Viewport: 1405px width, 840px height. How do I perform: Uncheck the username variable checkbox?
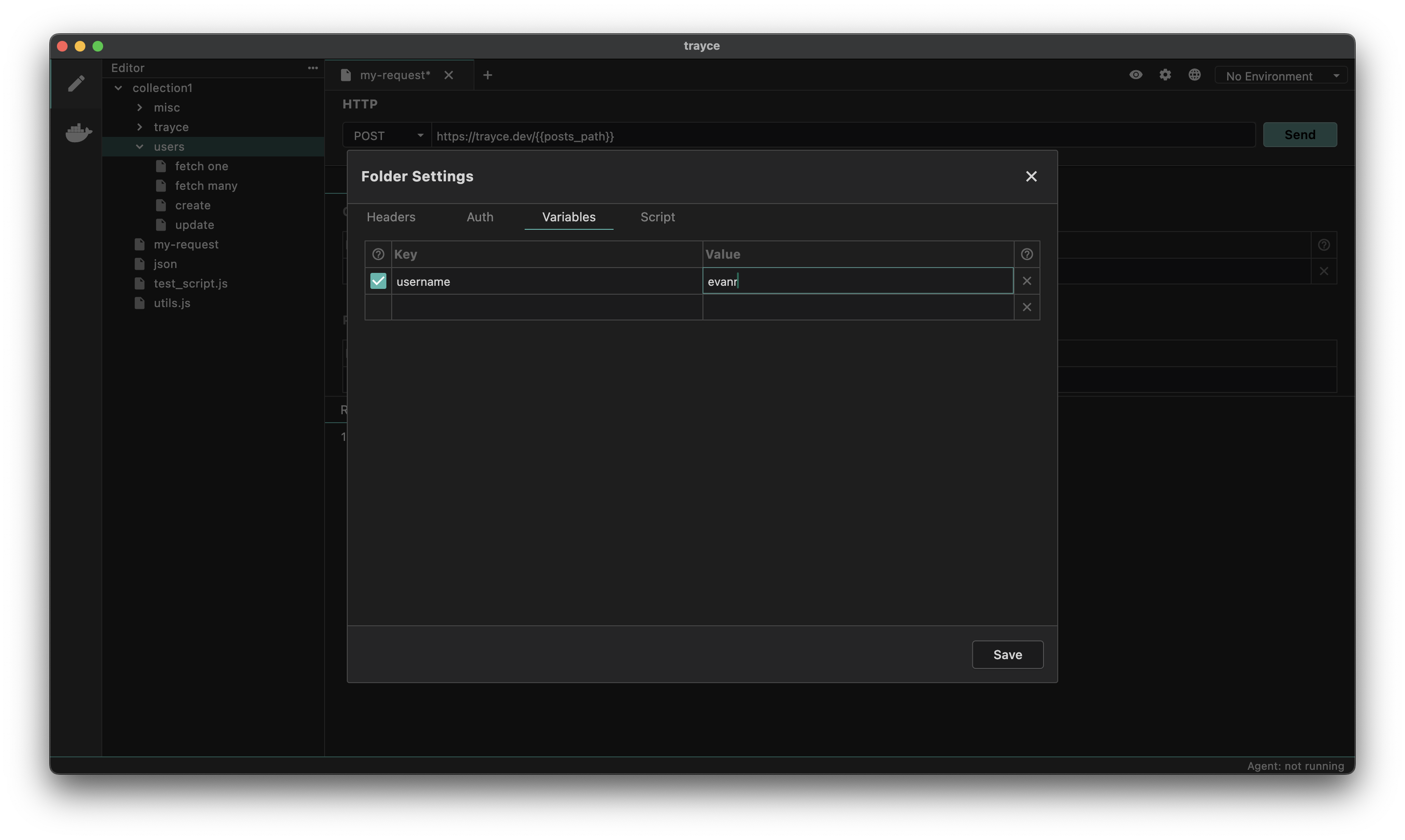click(x=378, y=281)
